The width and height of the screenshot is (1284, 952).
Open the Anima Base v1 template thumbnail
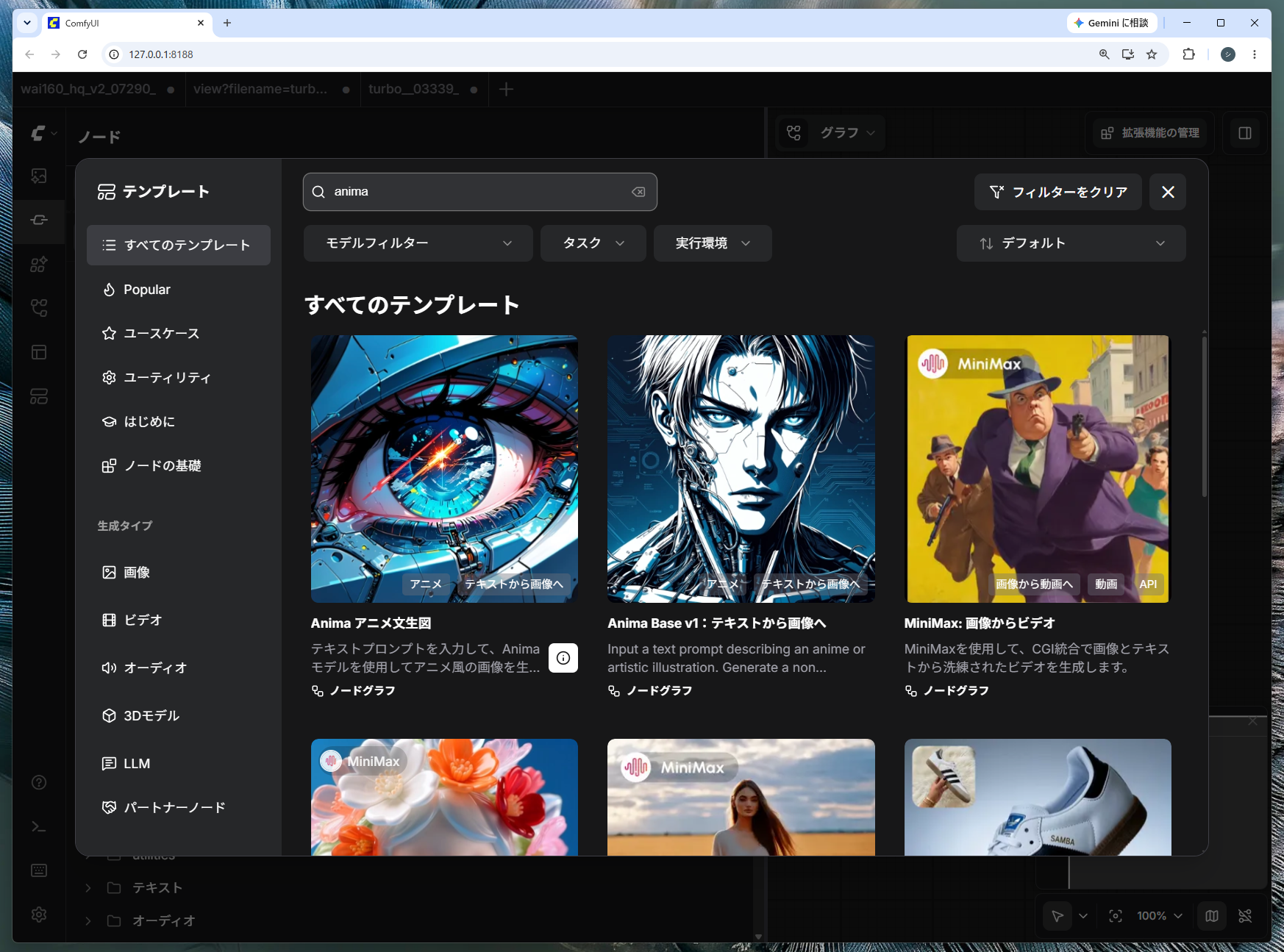point(741,469)
